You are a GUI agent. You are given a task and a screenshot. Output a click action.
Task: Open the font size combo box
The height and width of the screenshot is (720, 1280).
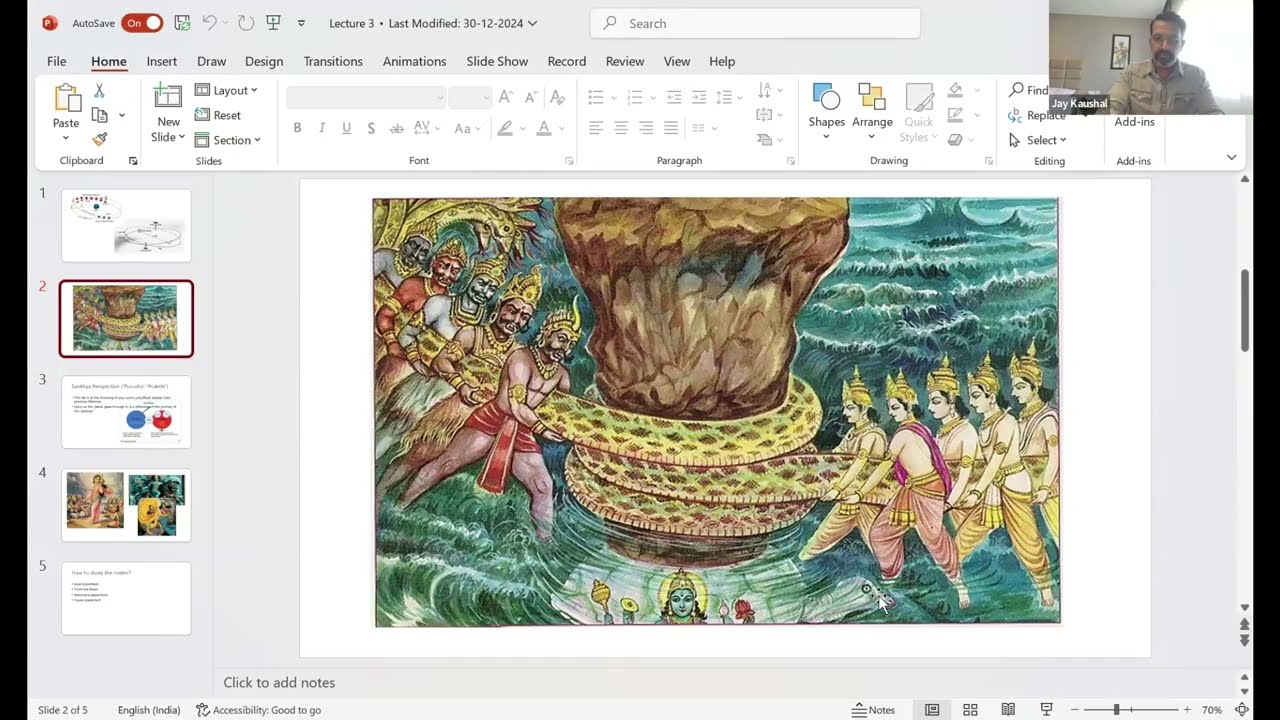click(x=468, y=97)
